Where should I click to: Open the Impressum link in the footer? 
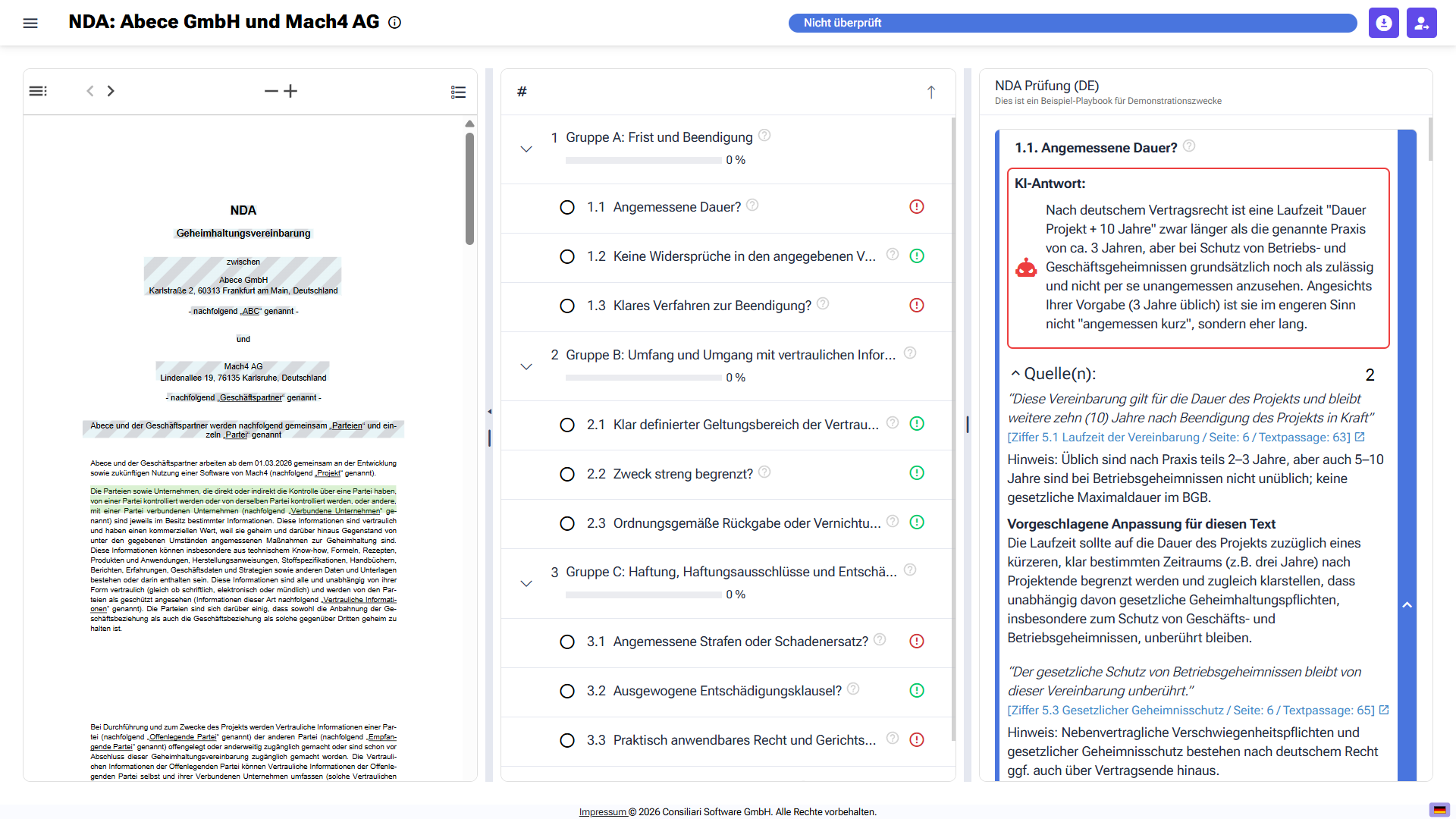point(603,811)
